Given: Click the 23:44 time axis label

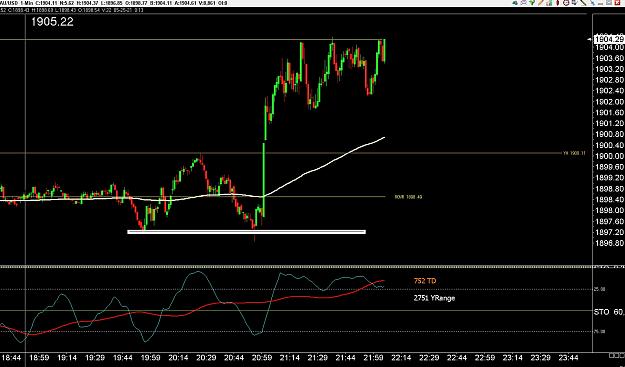Looking at the screenshot, I should (568, 357).
